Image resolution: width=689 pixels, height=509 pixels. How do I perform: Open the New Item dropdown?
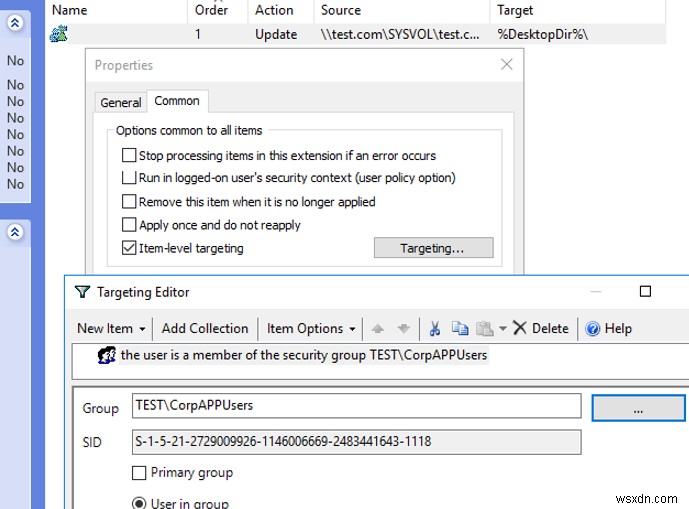[111, 328]
